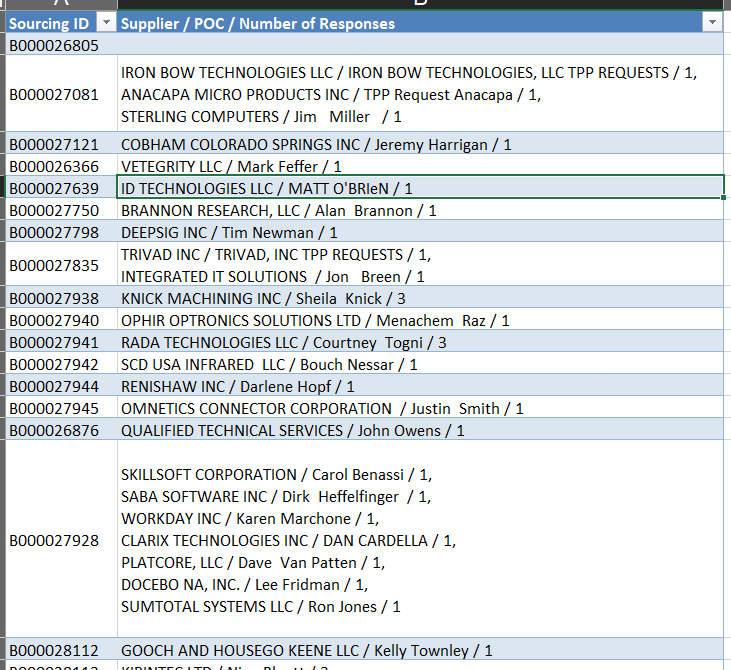Select the QUALIFIED TECHNICAL SERVICES cell
The width and height of the screenshot is (731, 670).
pyautogui.click(x=420, y=429)
